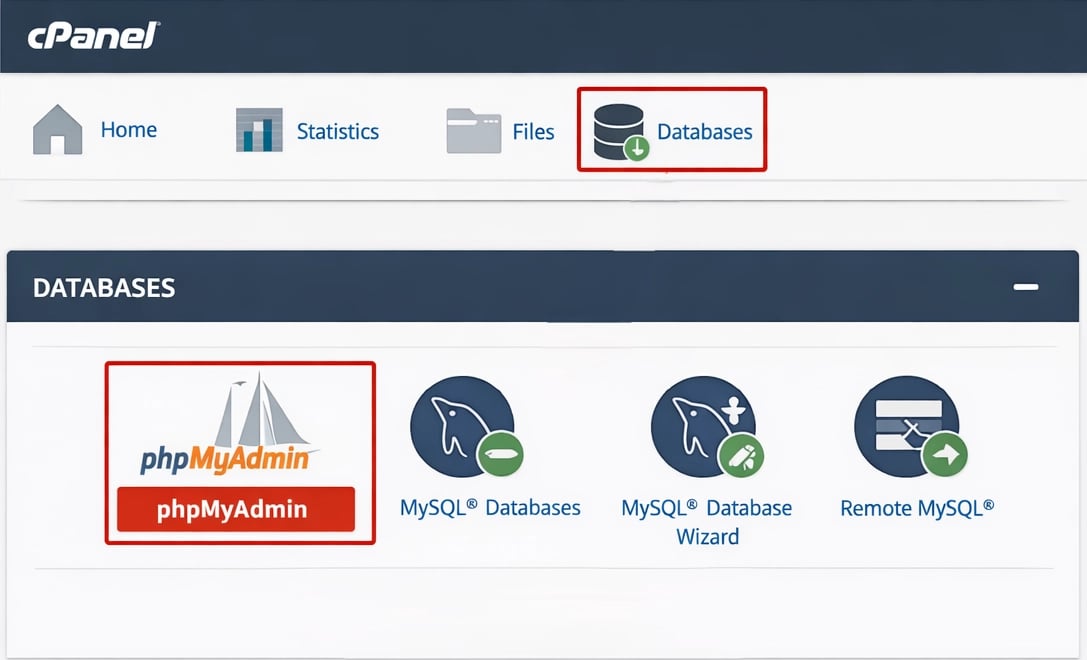Click the MySQL® Databases text link
The image size is (1087, 660).
click(x=490, y=507)
